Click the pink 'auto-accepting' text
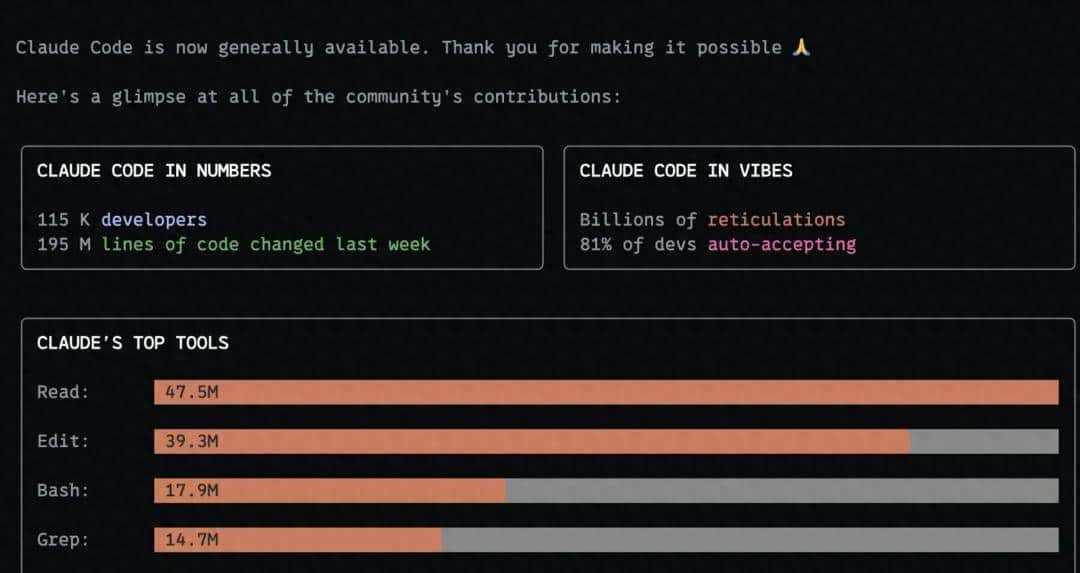Image resolution: width=1080 pixels, height=573 pixels. pos(782,244)
